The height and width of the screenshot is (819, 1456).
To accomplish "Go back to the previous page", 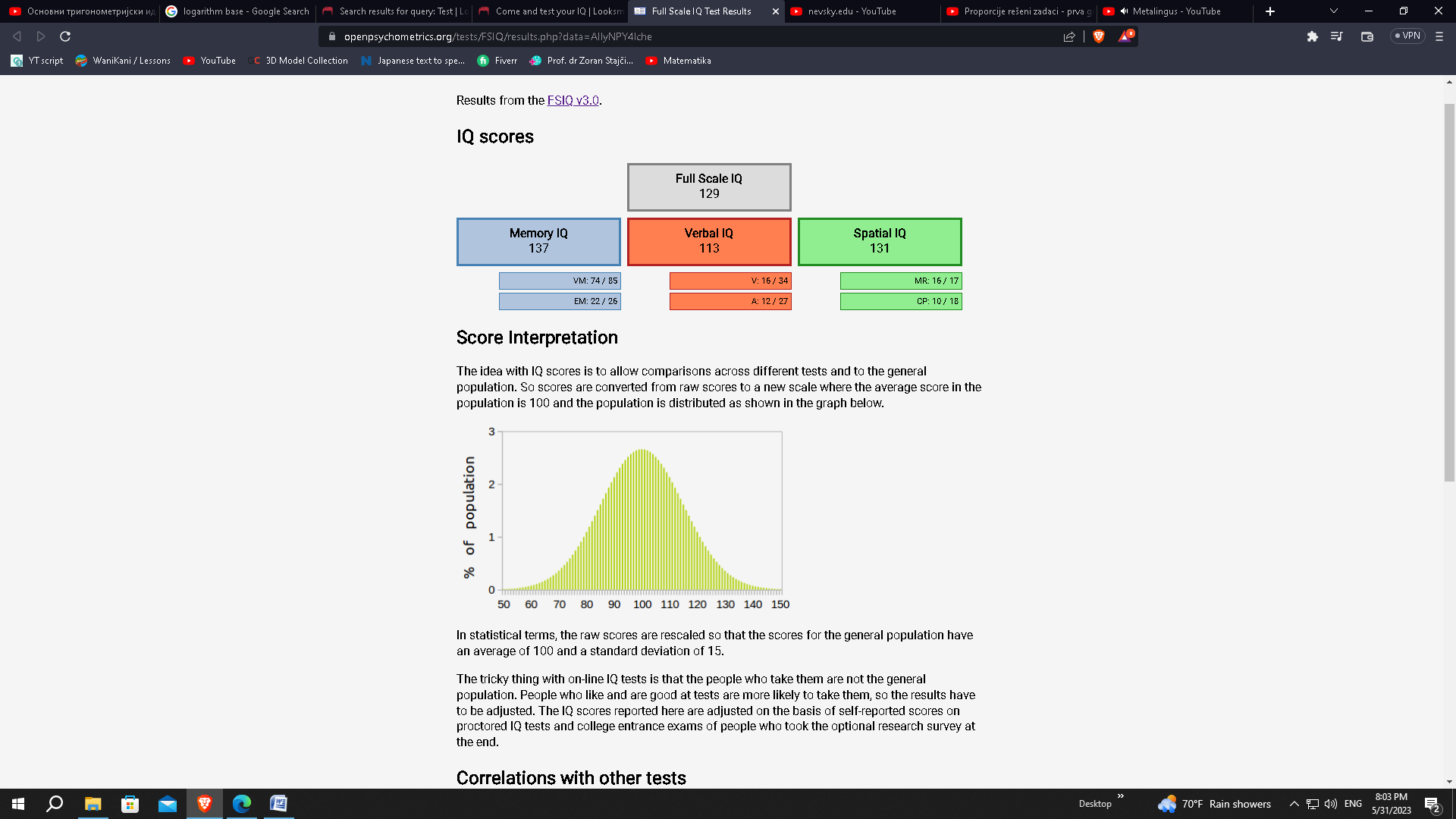I will [16, 36].
